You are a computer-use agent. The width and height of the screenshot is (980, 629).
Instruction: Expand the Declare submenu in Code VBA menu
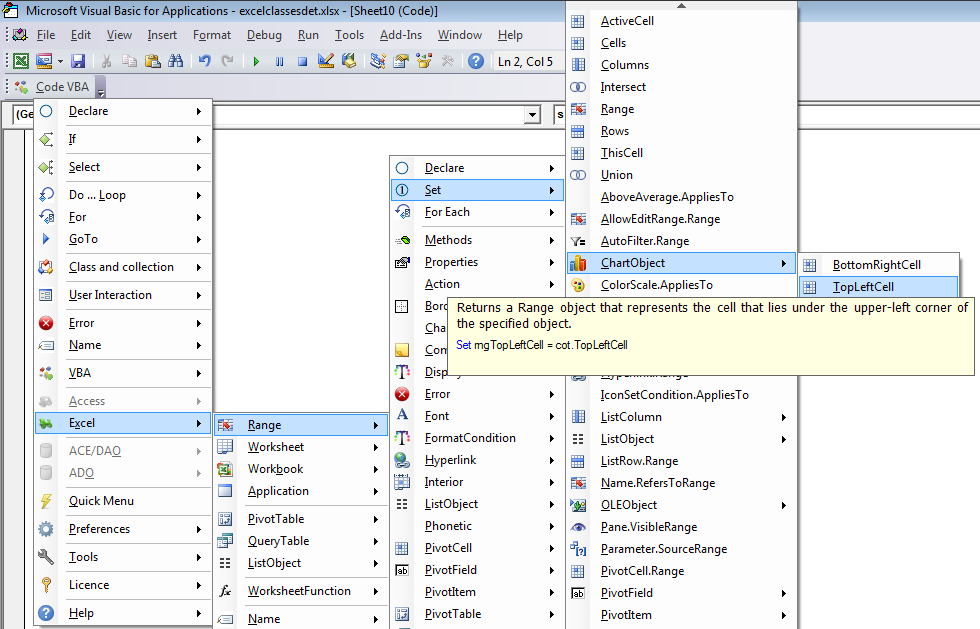(x=123, y=111)
